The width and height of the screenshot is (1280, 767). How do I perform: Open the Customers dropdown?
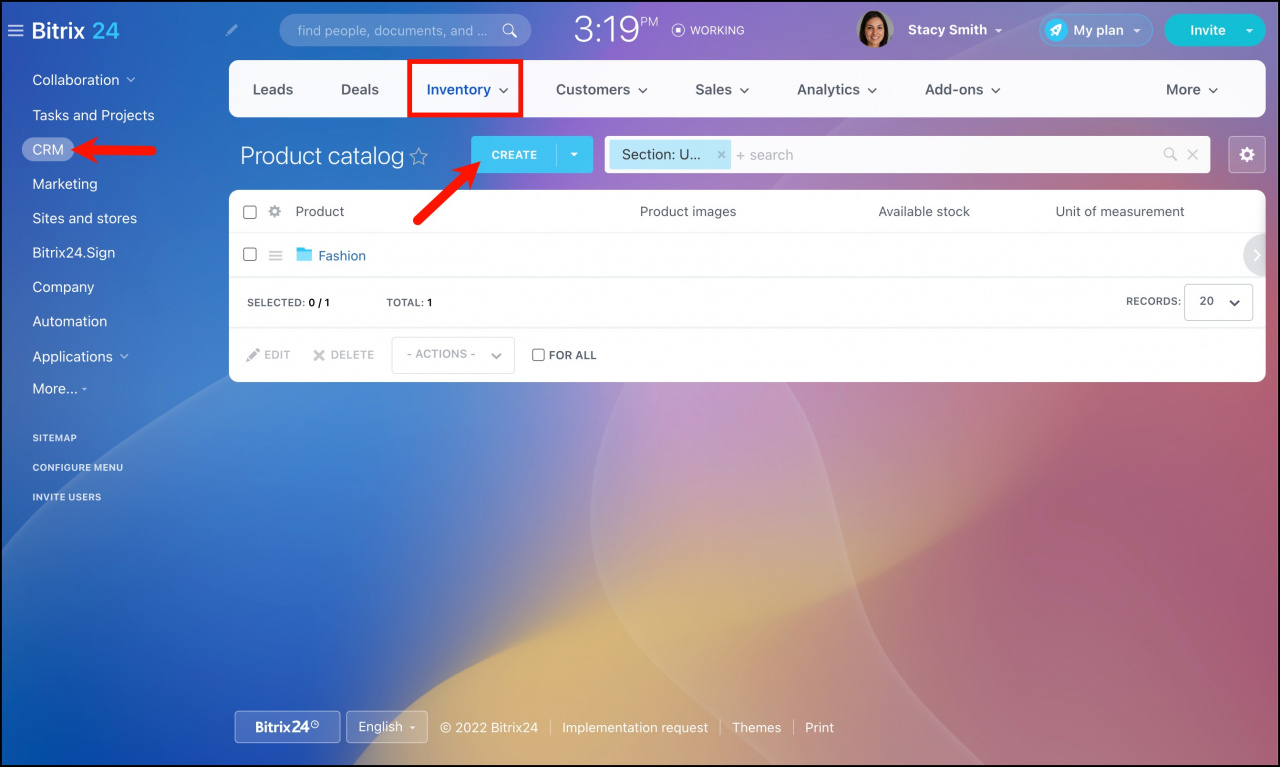point(602,90)
